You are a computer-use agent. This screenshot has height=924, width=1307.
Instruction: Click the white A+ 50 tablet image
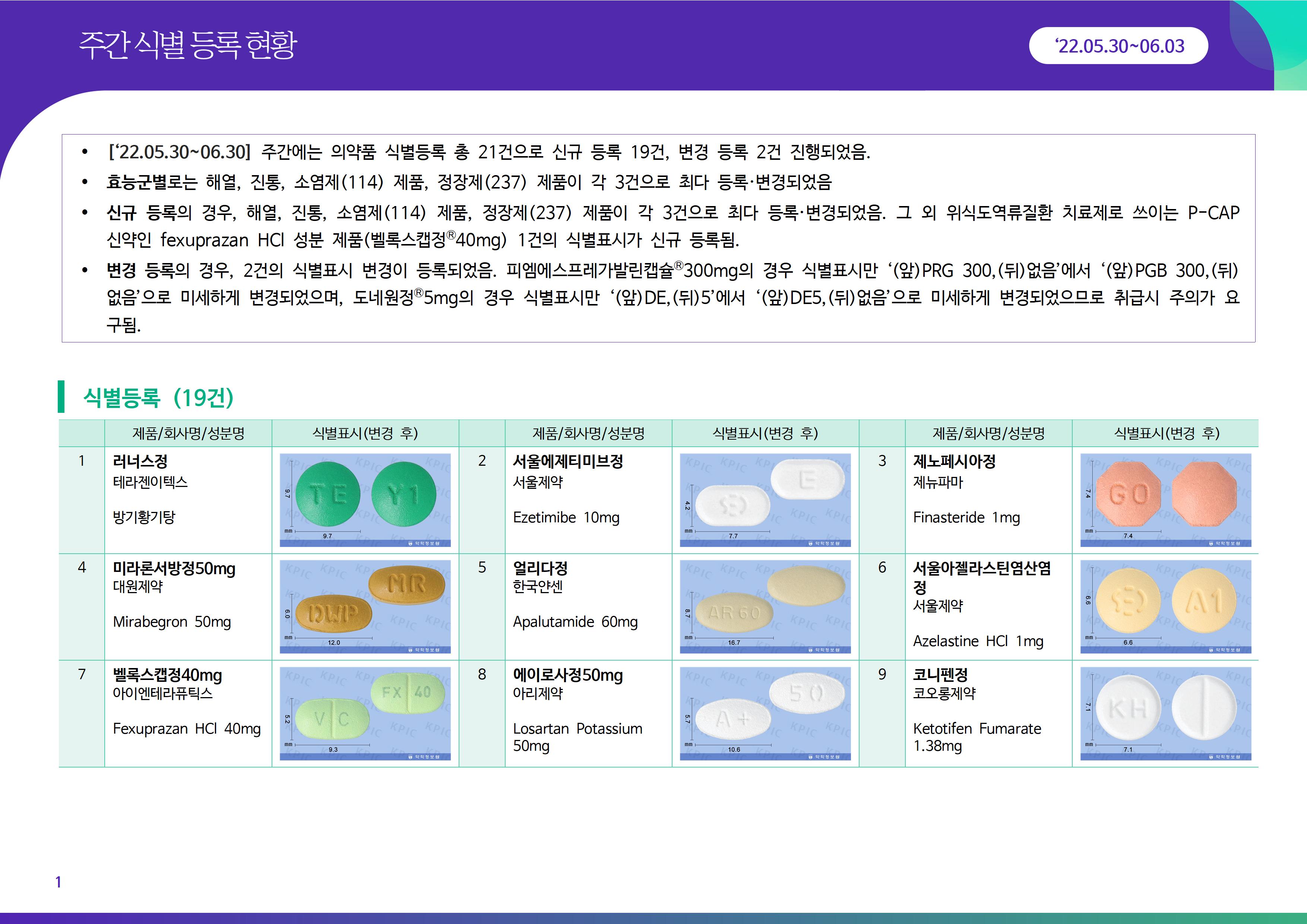pyautogui.click(x=765, y=713)
